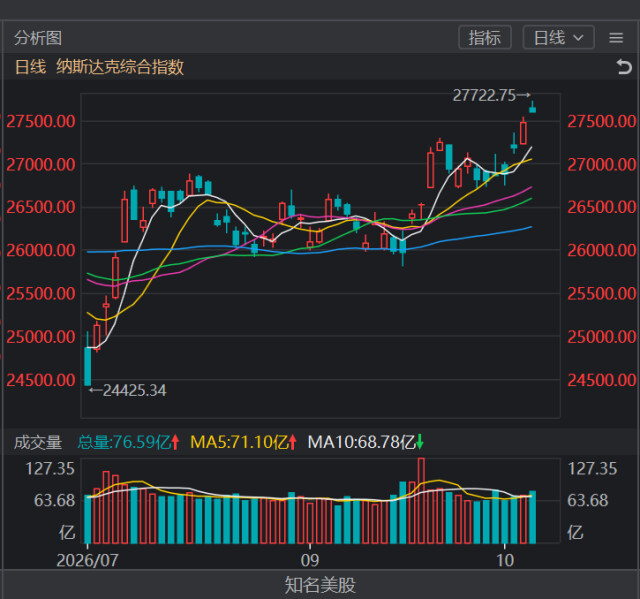Click the undo/restore arrow icon
This screenshot has height=599, width=640.
623,67
